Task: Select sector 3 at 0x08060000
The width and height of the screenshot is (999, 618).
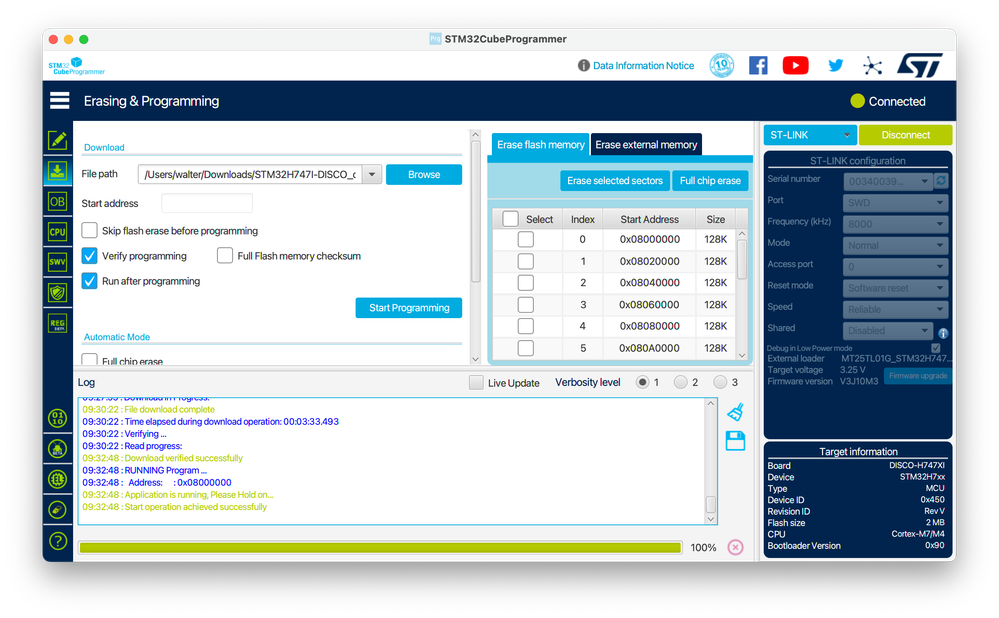Action: click(526, 305)
